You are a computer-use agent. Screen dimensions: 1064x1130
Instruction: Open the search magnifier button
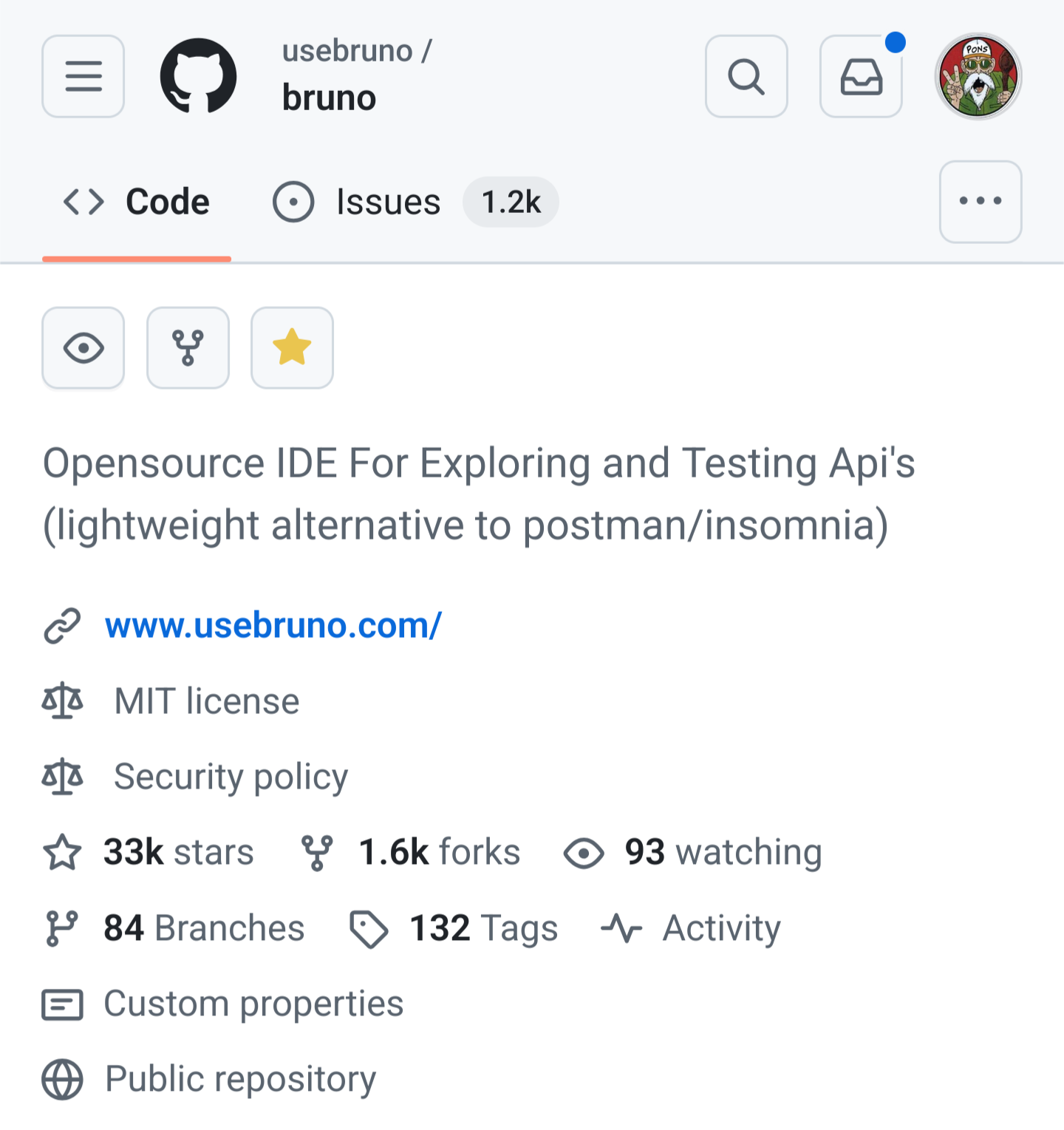tap(746, 76)
